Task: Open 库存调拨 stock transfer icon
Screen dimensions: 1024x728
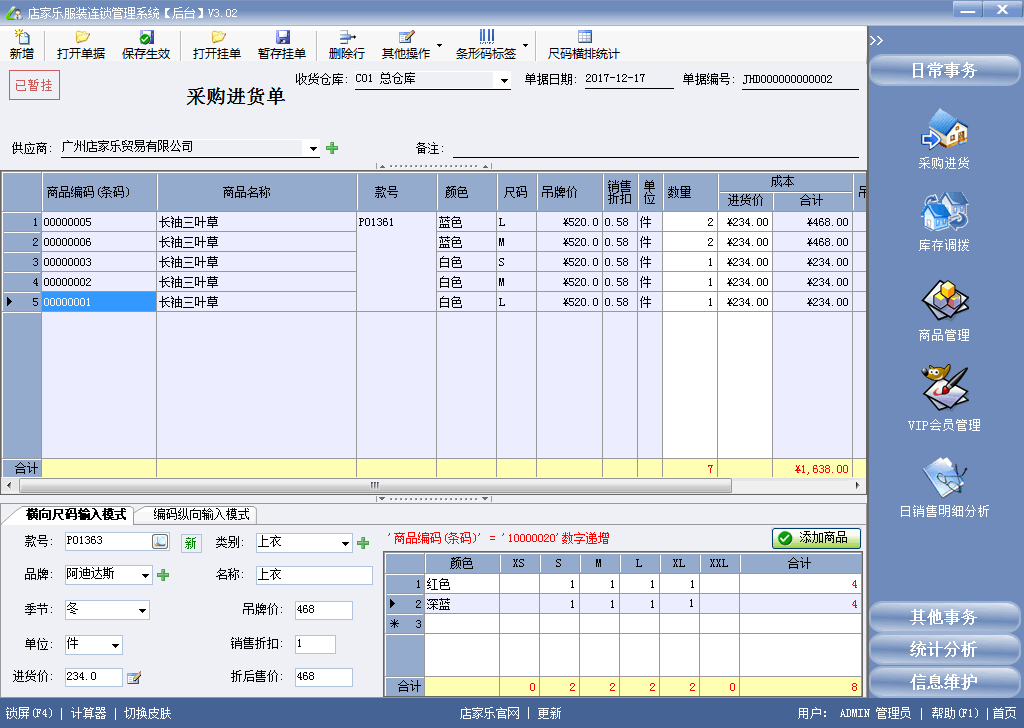Action: 944,223
